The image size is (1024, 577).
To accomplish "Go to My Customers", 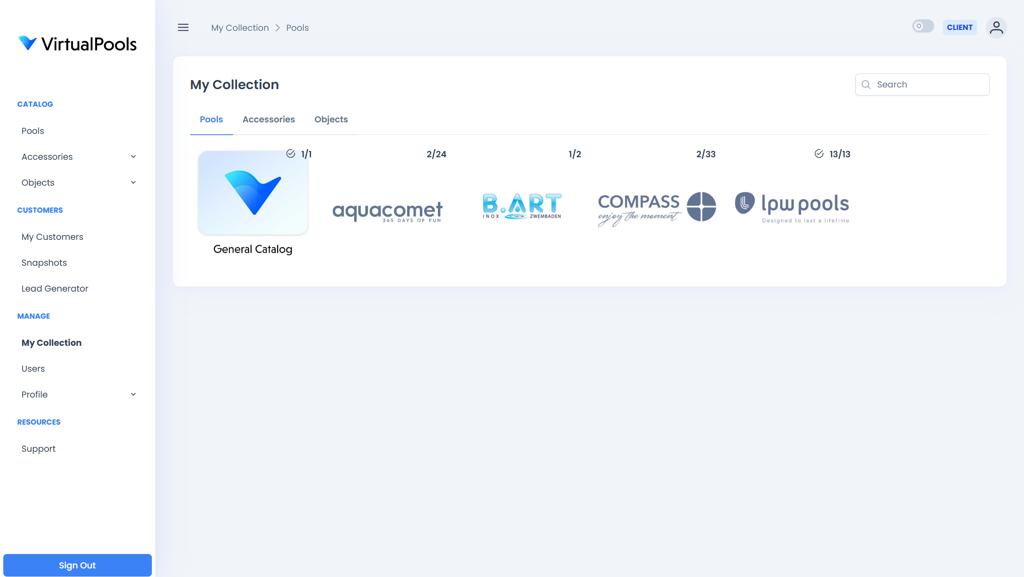I will pyautogui.click(x=52, y=237).
